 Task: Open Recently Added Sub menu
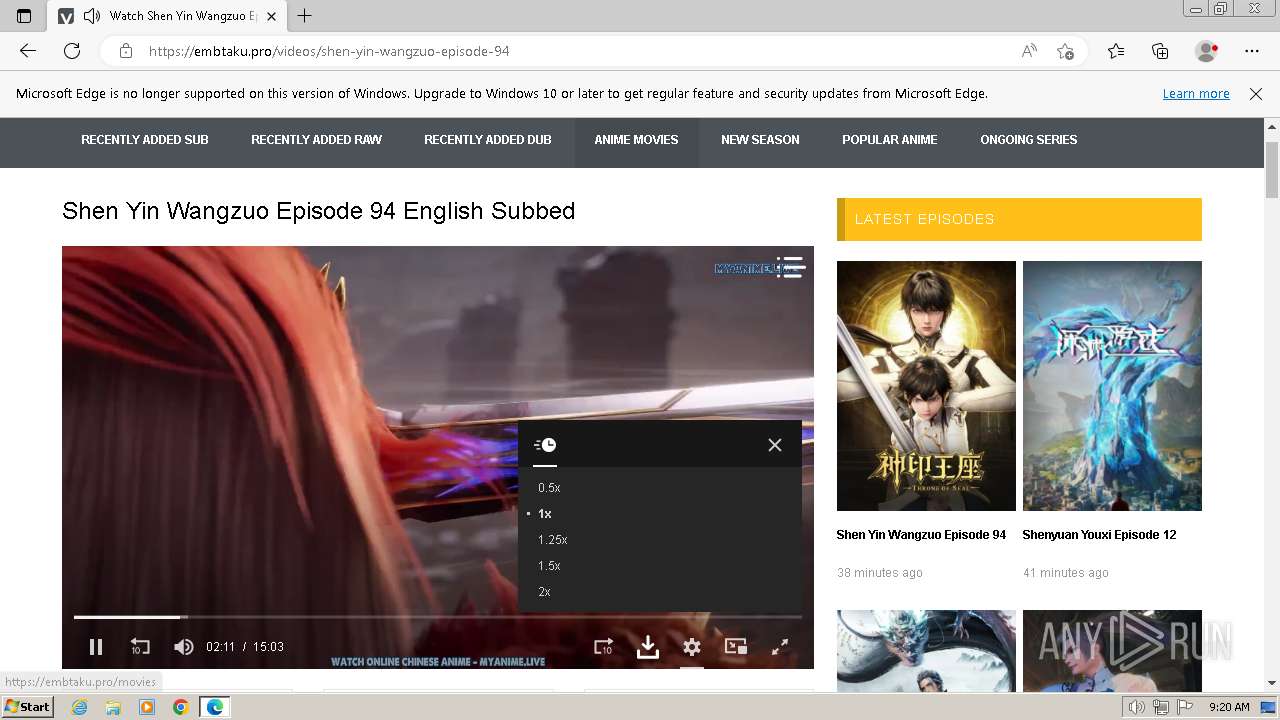coord(145,140)
